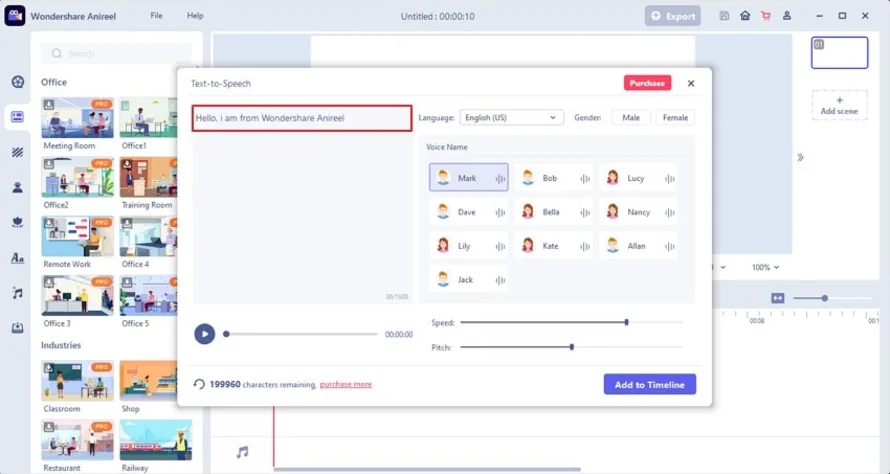This screenshot has height=474, width=890.
Task: Choose the Lucy voice
Action: coord(638,178)
